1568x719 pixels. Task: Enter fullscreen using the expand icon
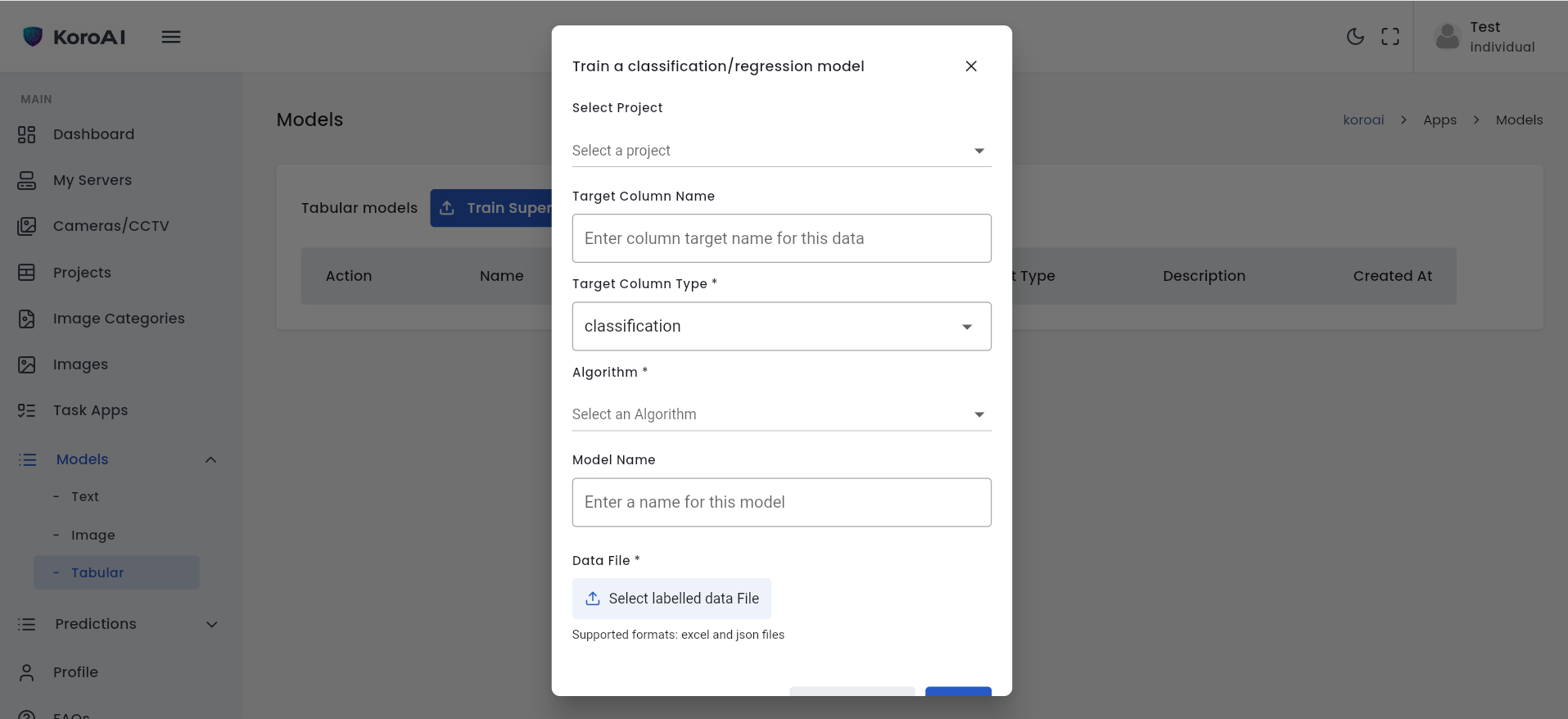pos(1390,37)
